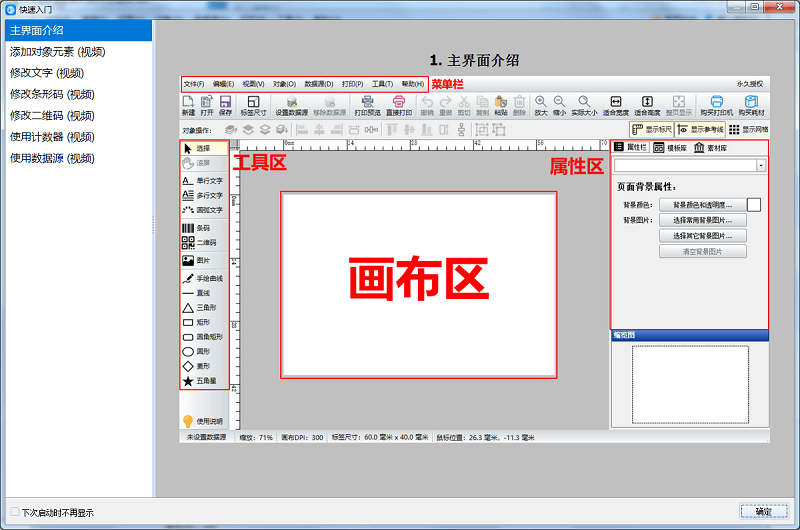The image size is (800, 530).
Task: Click the 使用说明 lightbulb icon
Action: pos(187,421)
